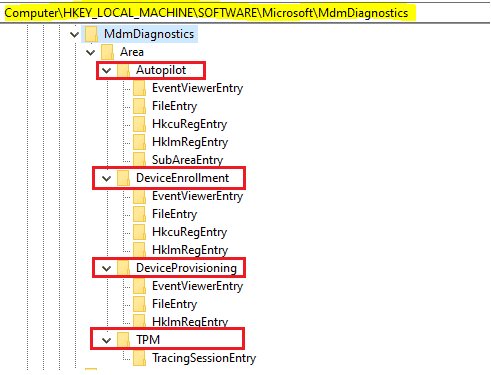The height and width of the screenshot is (375, 491).
Task: Select TracingSessionEntry under TPM
Action: [204, 358]
